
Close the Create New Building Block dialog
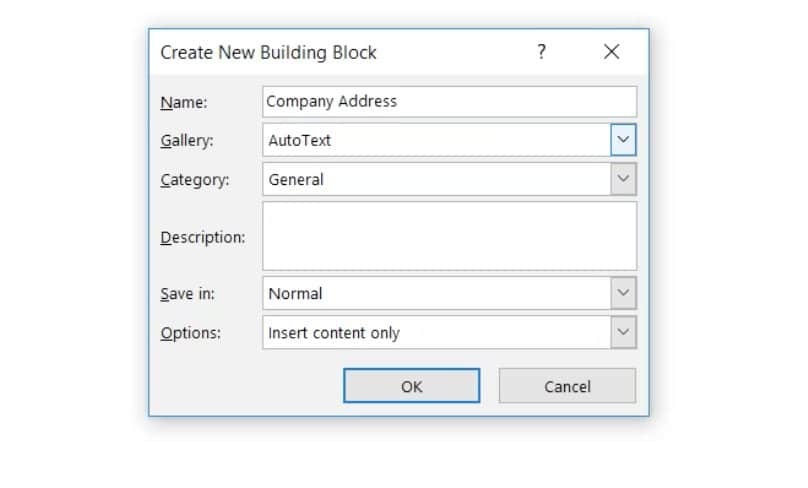point(612,52)
